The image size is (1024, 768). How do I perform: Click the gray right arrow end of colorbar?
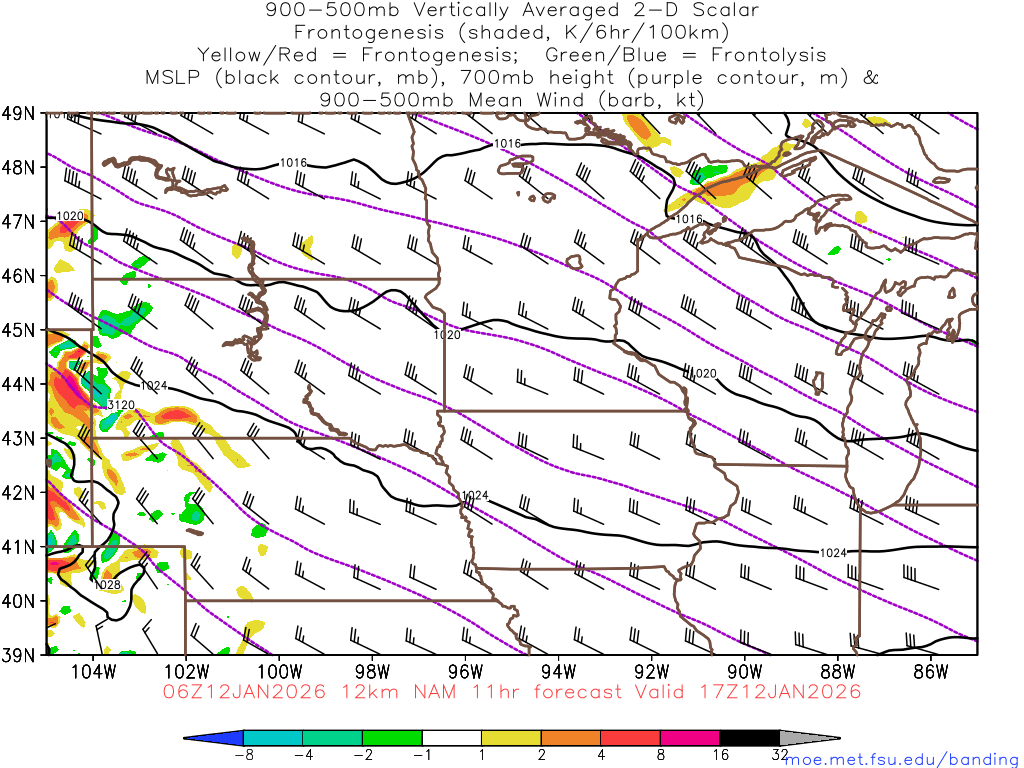(x=808, y=738)
